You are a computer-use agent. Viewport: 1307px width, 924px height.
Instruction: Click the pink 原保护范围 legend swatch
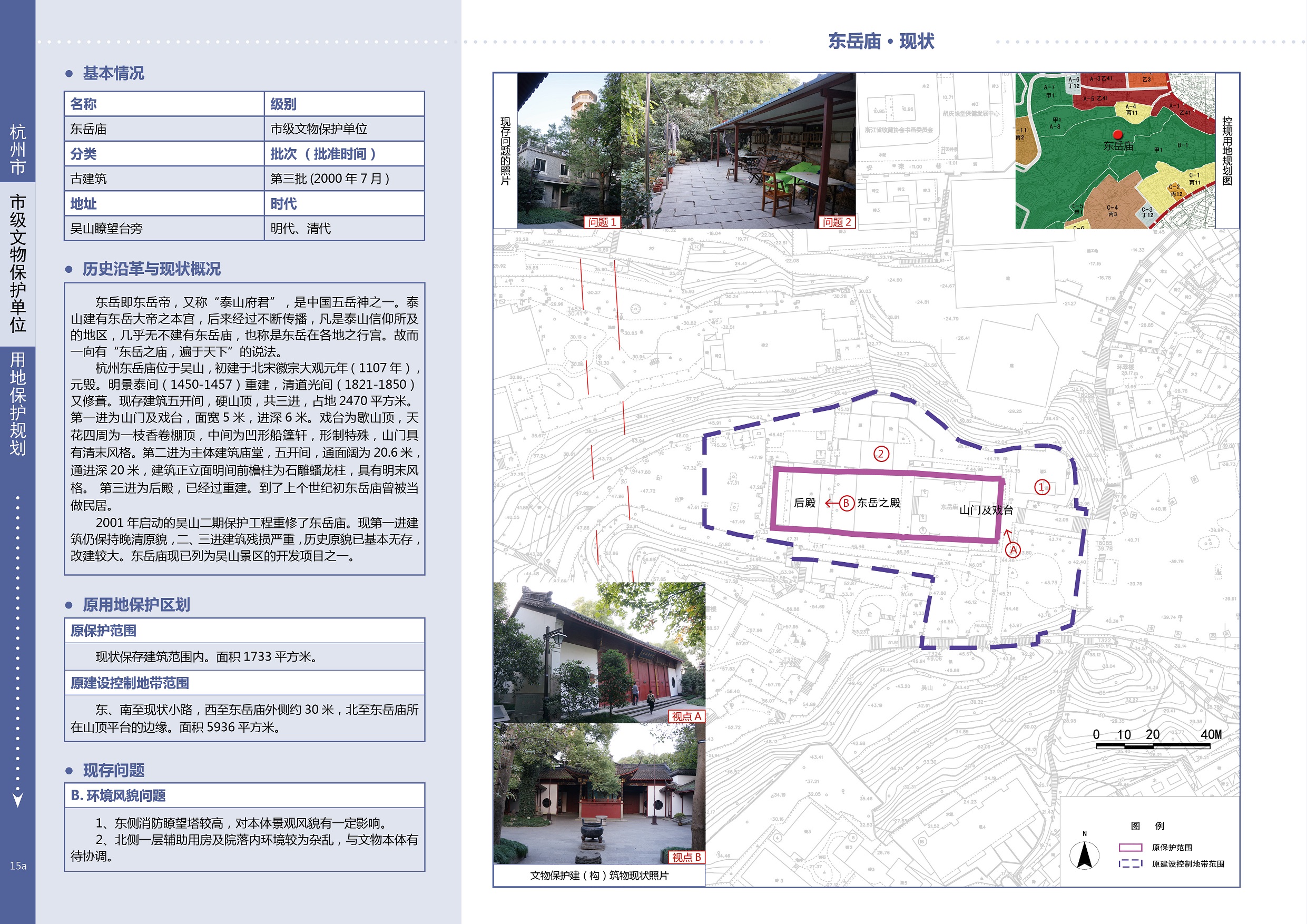(1130, 848)
